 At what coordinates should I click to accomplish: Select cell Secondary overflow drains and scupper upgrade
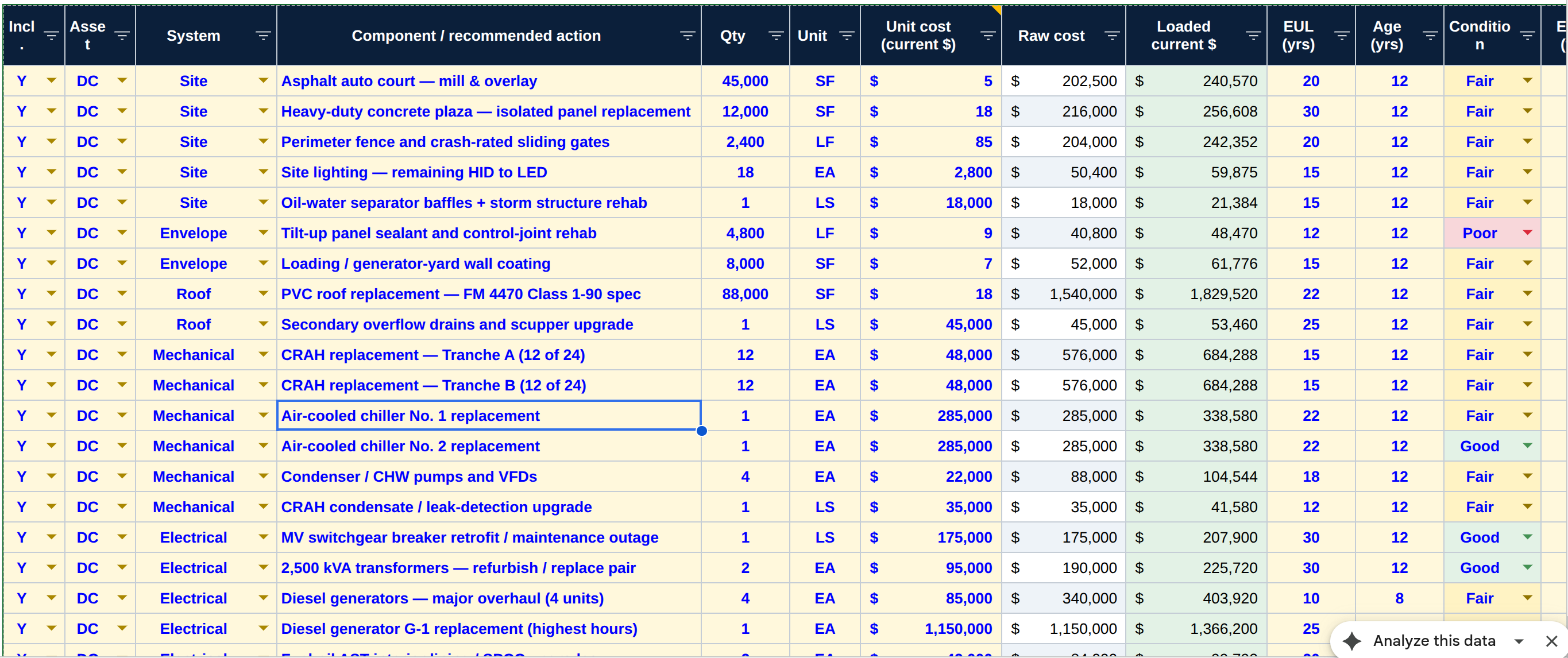489,324
